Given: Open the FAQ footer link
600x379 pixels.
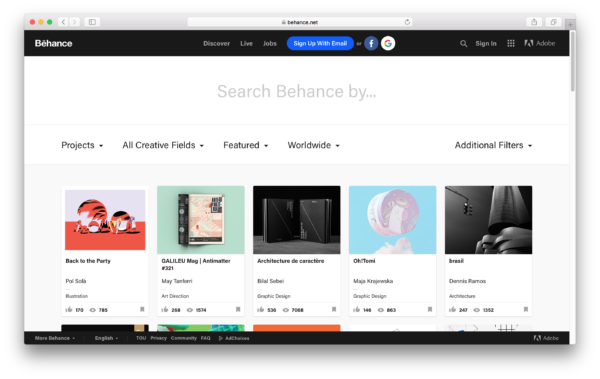Looking at the screenshot, I should [205, 338].
